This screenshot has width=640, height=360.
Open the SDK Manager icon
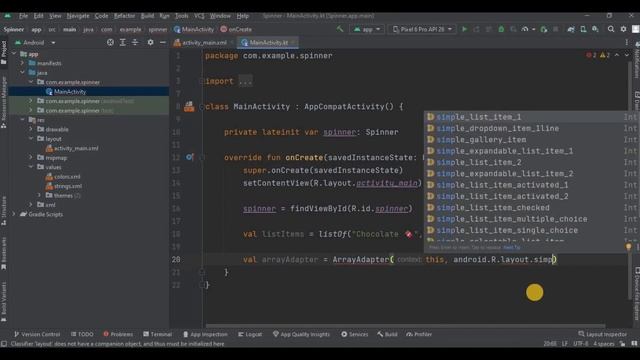tap(596, 29)
